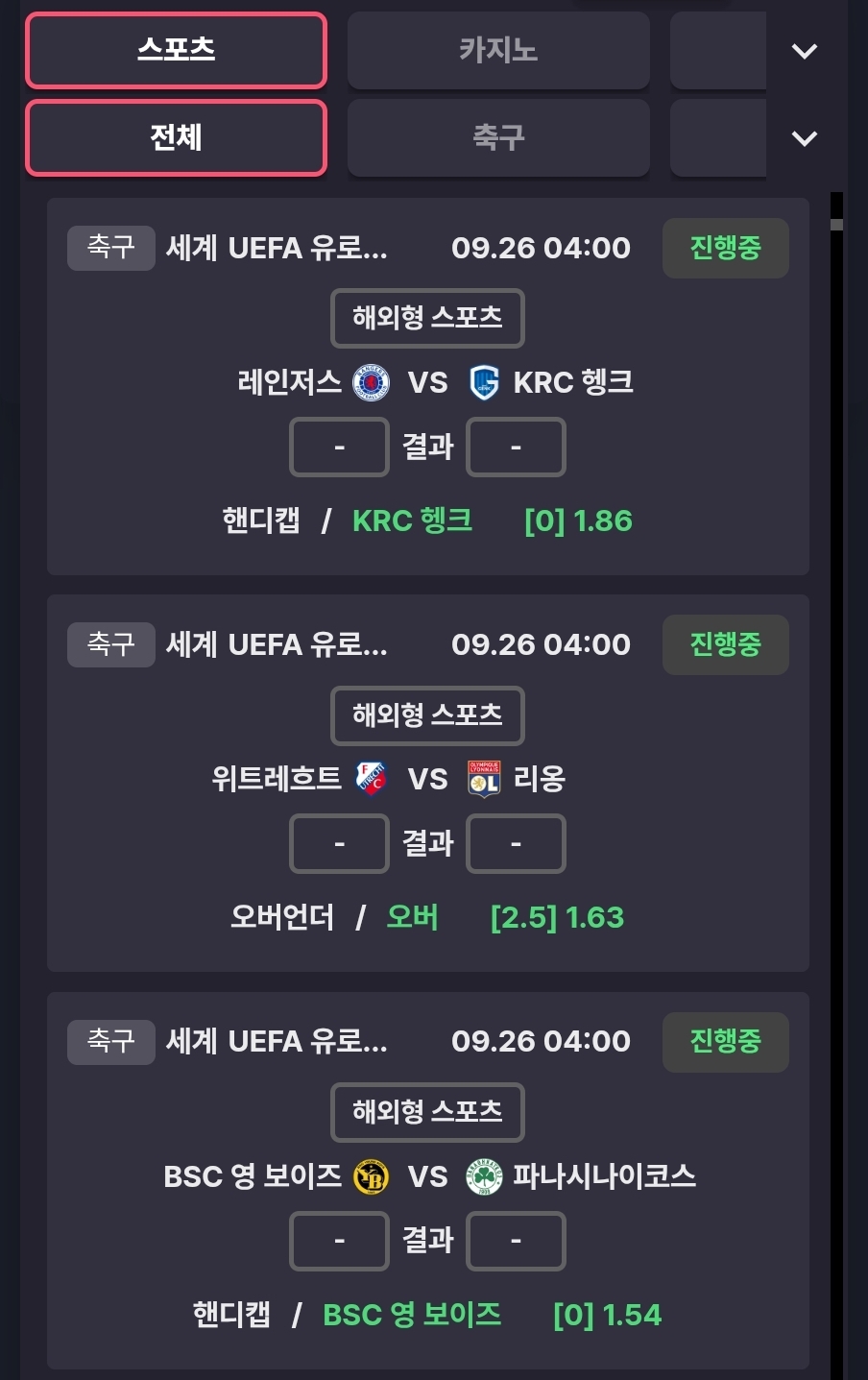Click 진행중 status on Rangers match

coord(725,248)
